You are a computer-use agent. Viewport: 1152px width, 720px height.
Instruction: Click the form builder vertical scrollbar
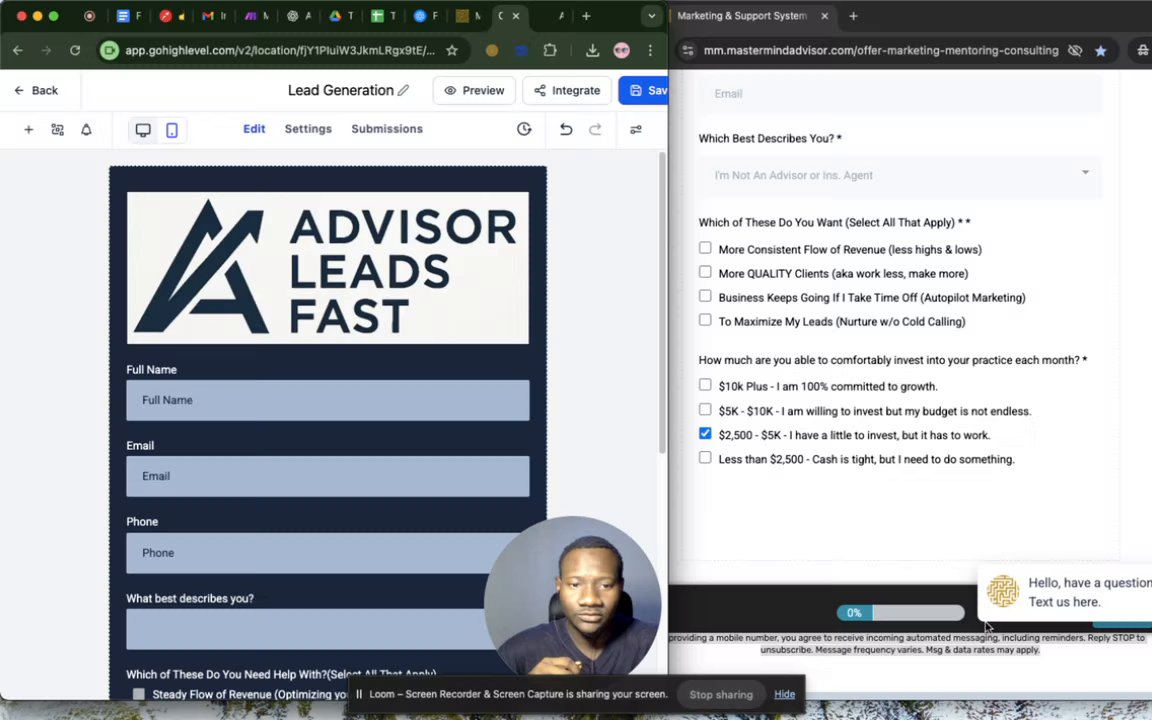point(662,303)
